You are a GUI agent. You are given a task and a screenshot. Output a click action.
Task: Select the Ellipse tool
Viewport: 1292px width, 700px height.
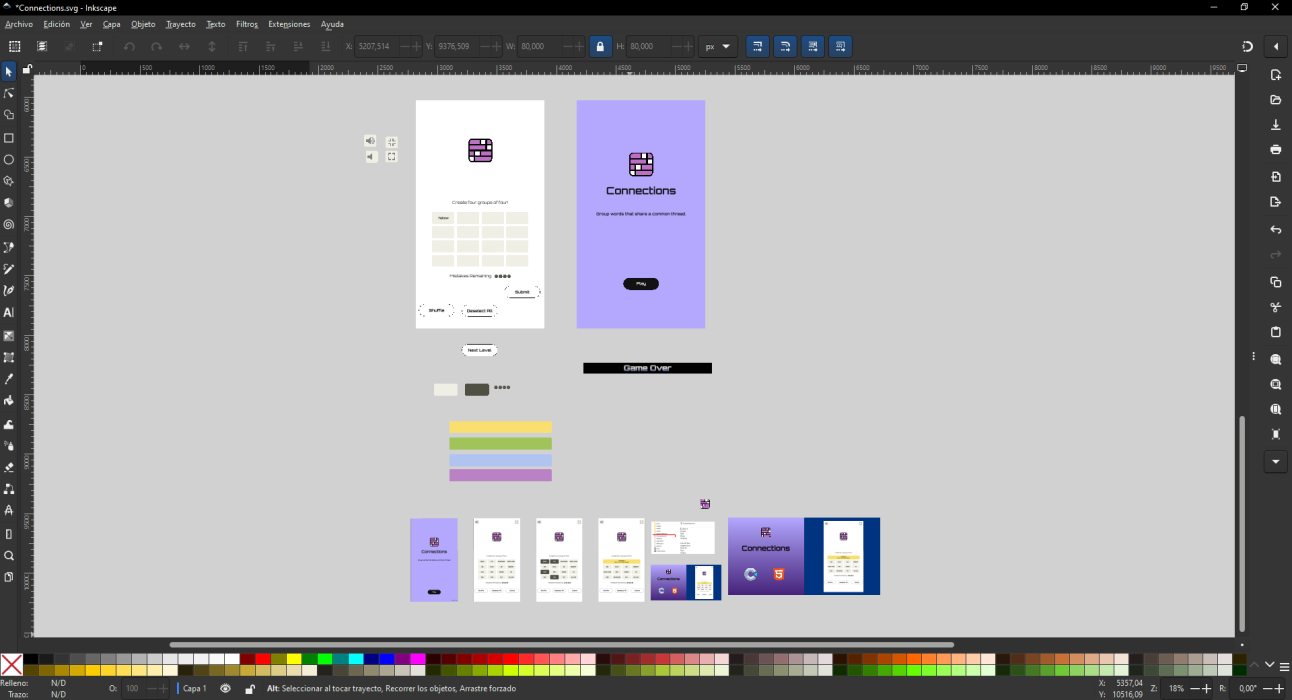point(9,160)
